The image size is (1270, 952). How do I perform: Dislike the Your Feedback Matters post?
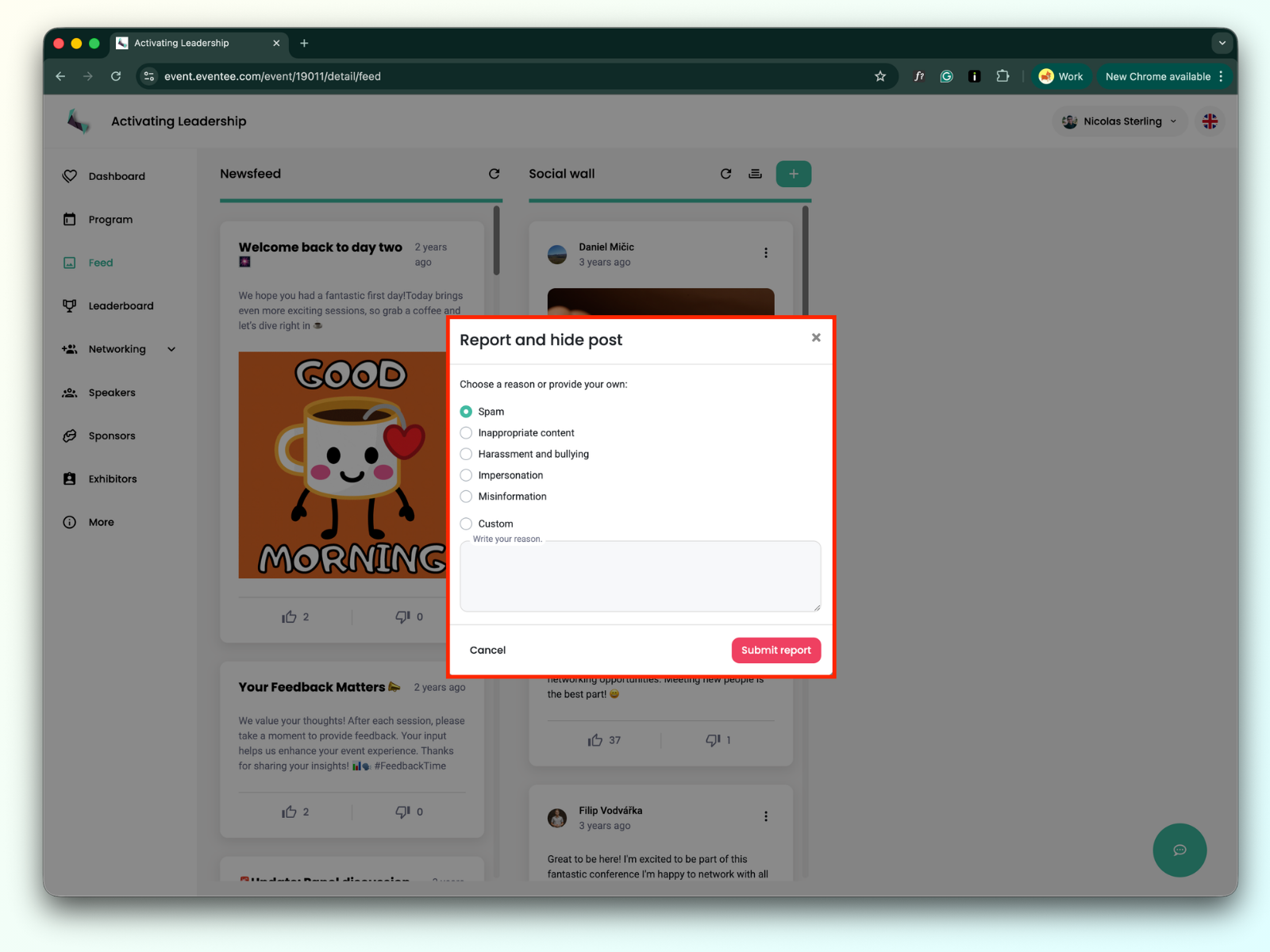pos(402,812)
